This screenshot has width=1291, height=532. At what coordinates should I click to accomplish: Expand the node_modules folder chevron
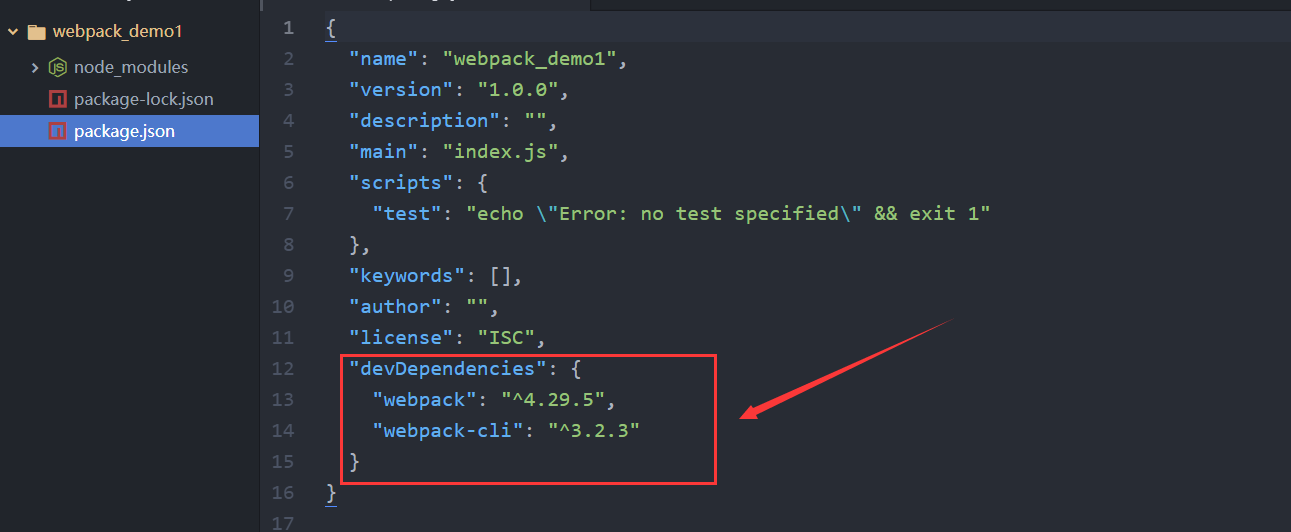[34, 68]
